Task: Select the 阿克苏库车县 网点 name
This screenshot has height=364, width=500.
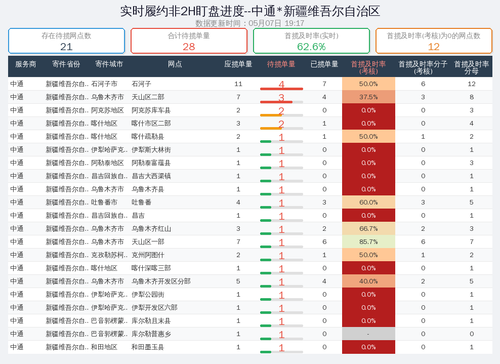Action: tap(151, 110)
